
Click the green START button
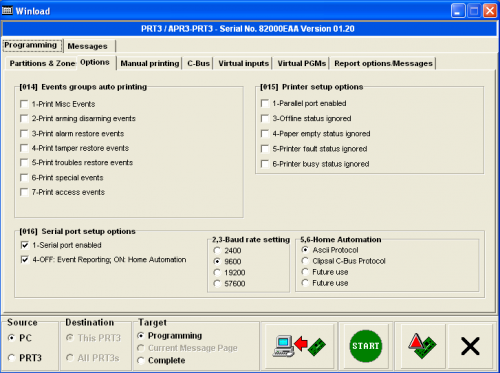pos(365,346)
